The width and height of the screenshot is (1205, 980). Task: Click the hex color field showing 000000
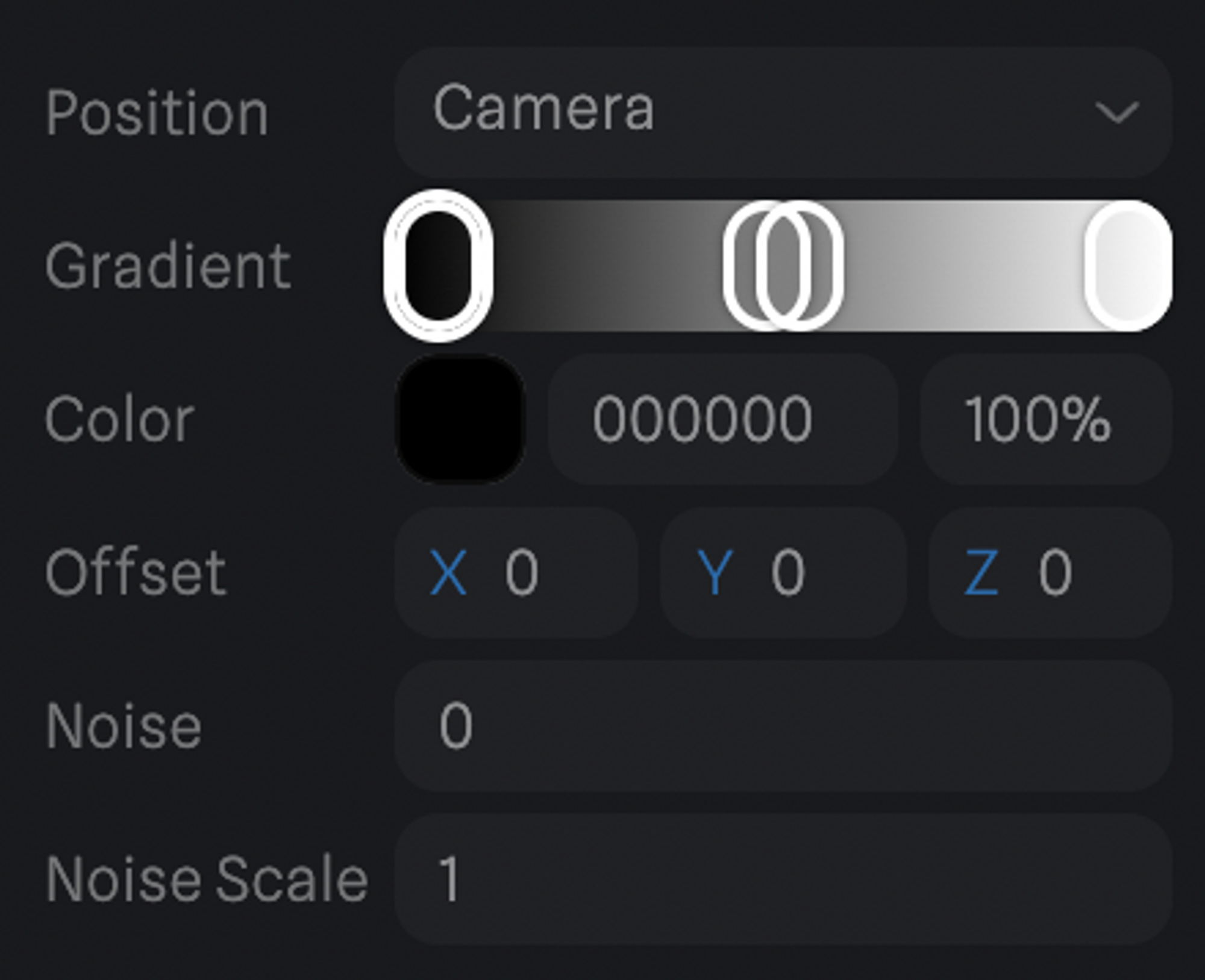(x=722, y=419)
